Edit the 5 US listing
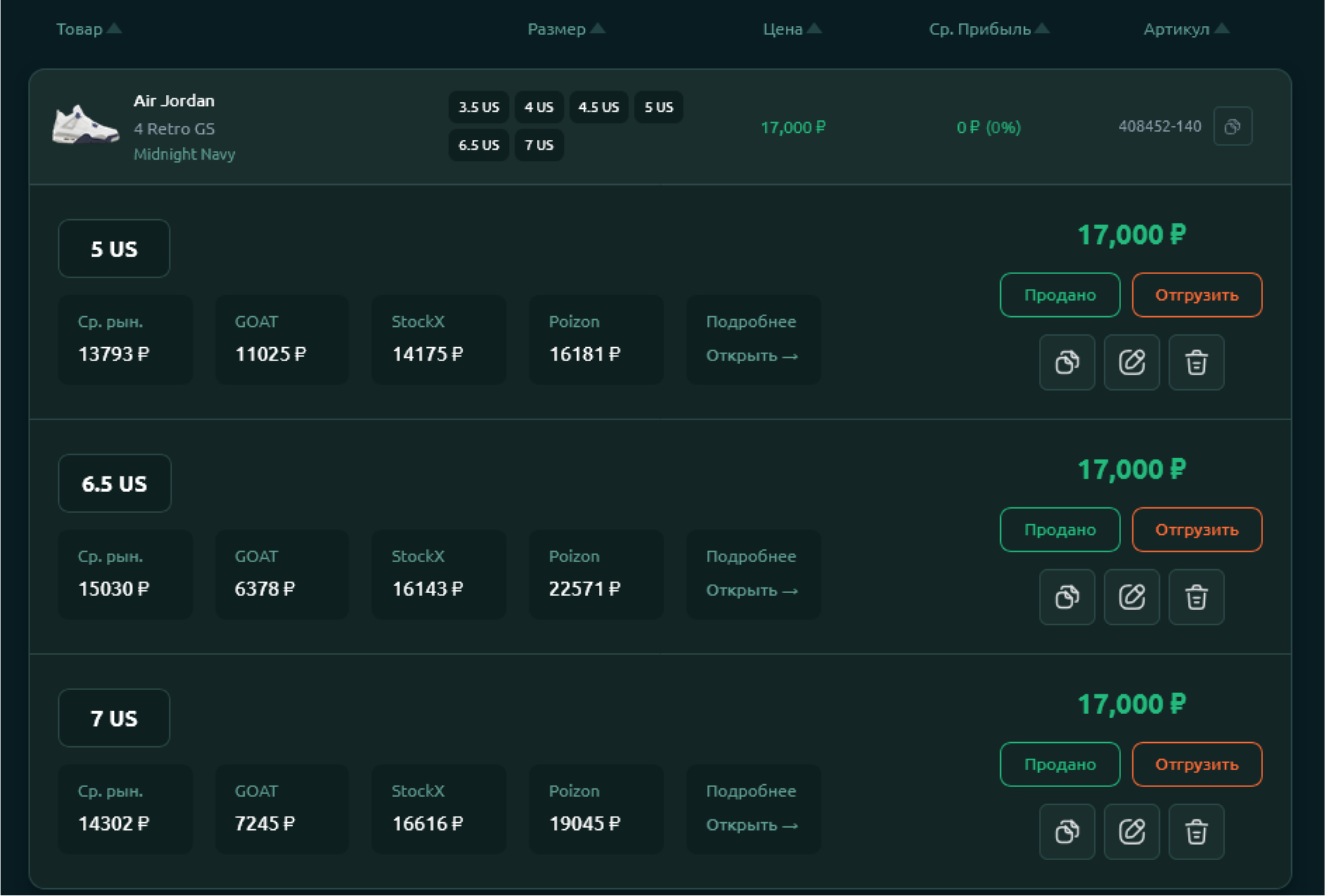Viewport: 1325px width, 896px height. pyautogui.click(x=1132, y=363)
